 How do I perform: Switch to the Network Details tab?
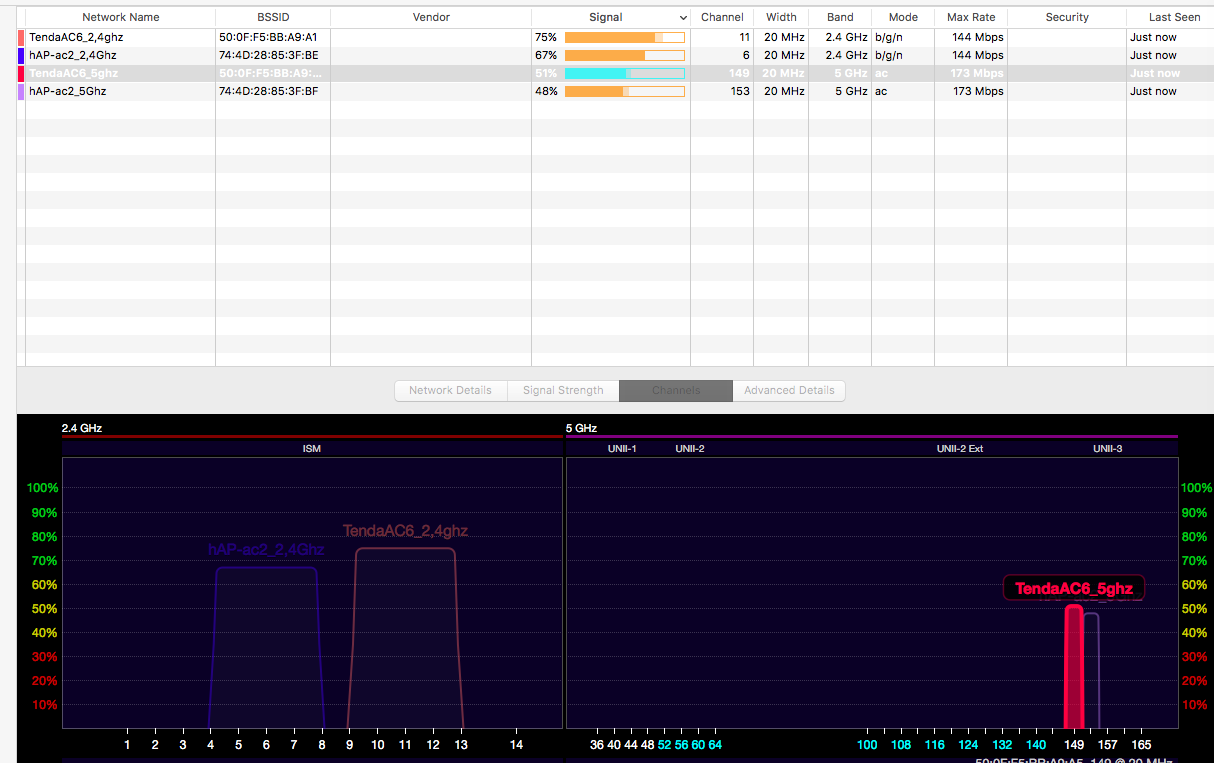pos(451,390)
